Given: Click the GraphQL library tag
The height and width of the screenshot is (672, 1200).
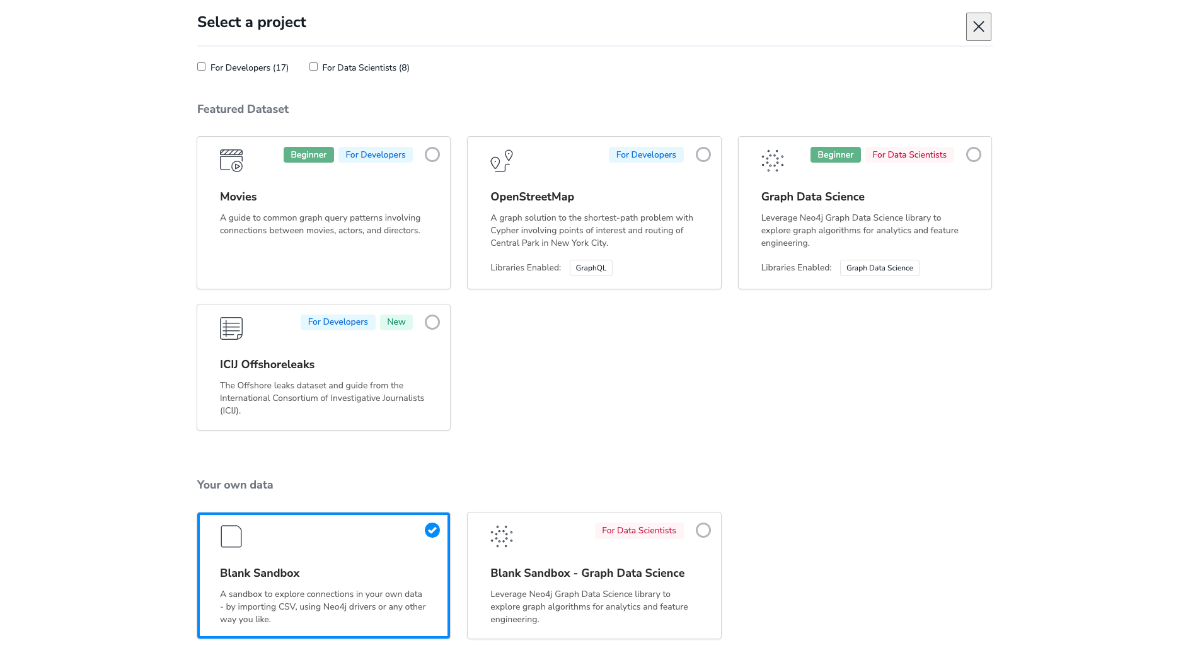Looking at the screenshot, I should (591, 268).
